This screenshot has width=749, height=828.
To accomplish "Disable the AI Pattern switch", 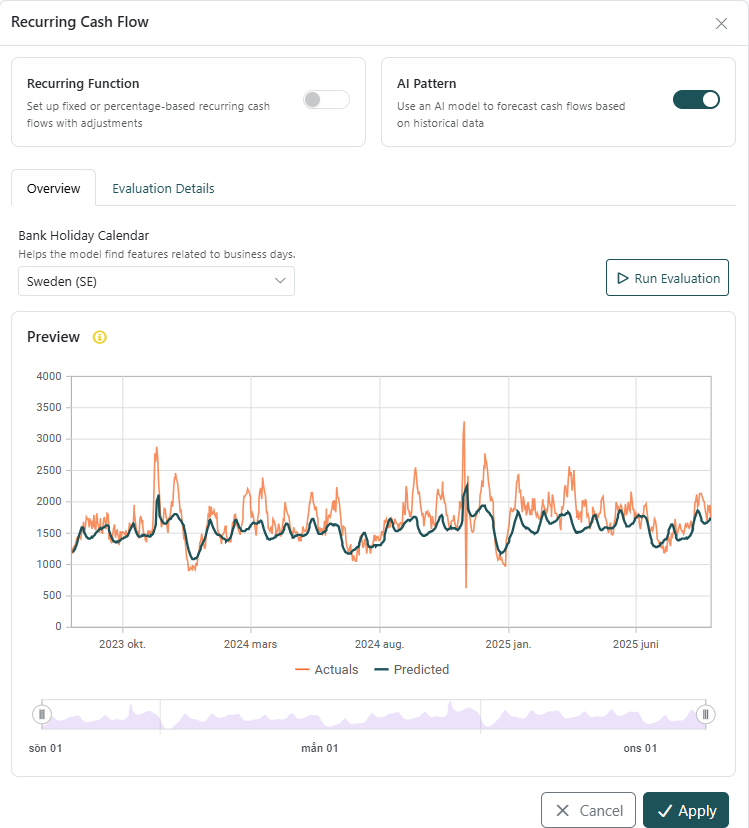I will click(696, 100).
